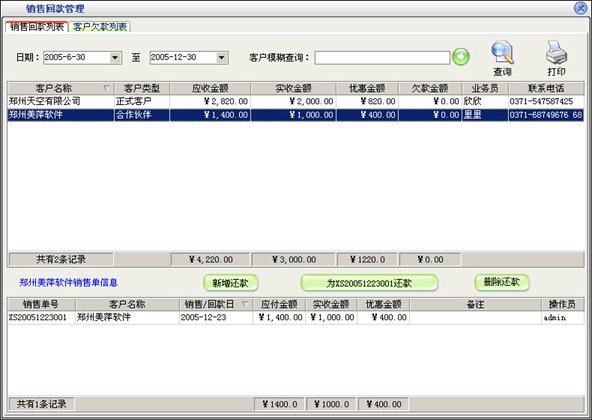Click the sort arrow on 销售/回款日 header
This screenshot has height=420, width=592.
click(x=245, y=304)
